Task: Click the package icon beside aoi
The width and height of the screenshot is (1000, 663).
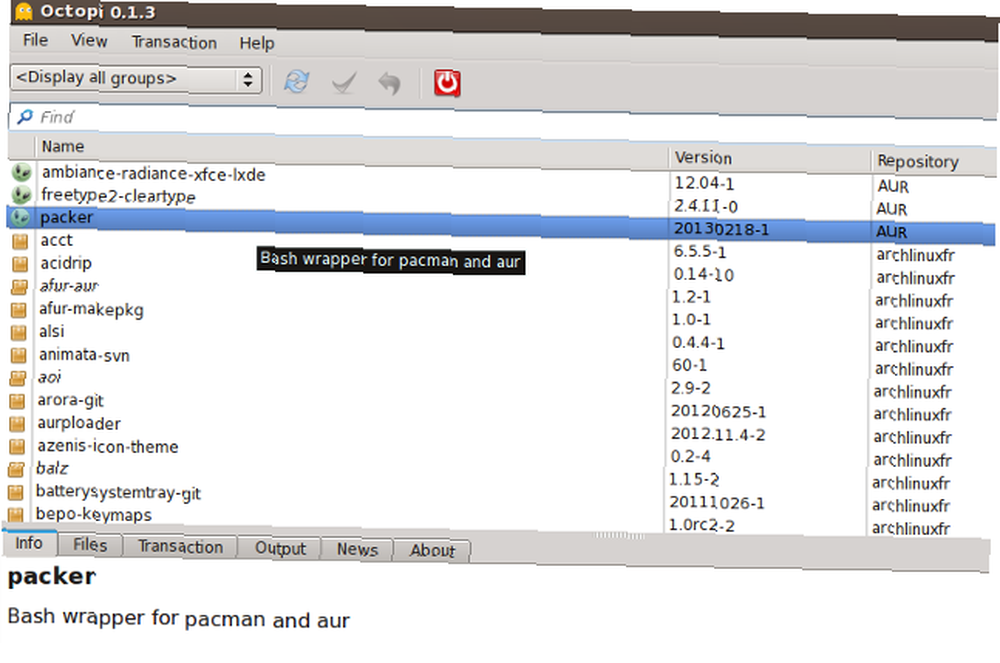Action: tap(18, 378)
